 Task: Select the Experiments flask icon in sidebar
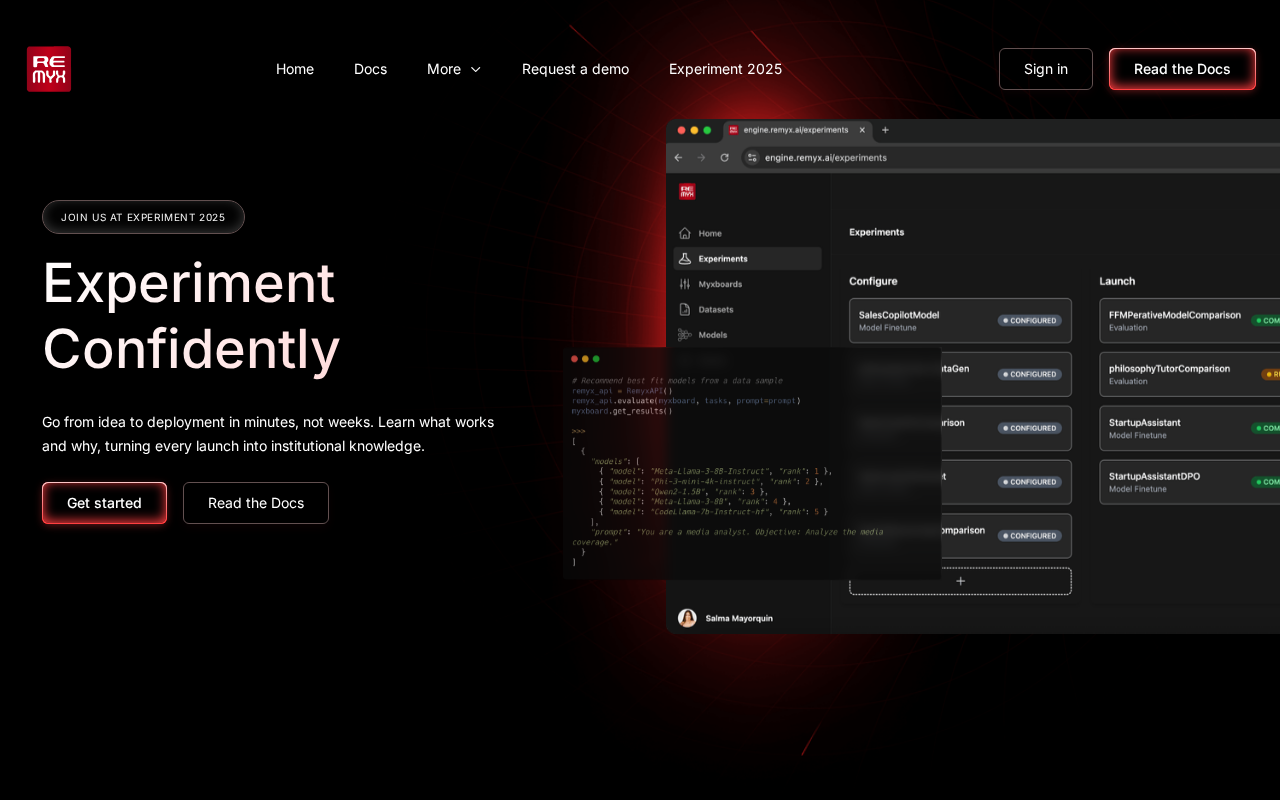[685, 259]
